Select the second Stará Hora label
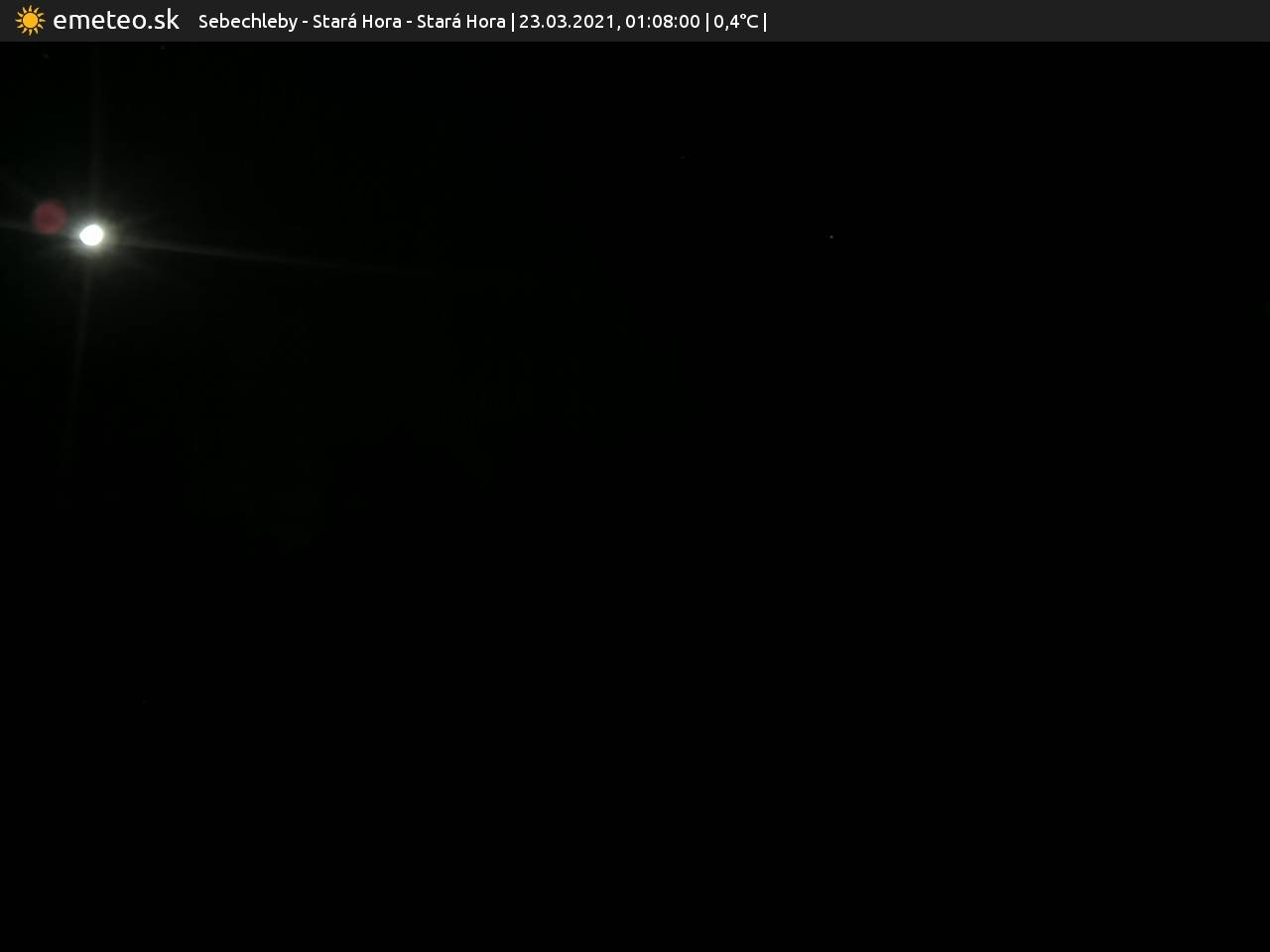 tap(460, 22)
